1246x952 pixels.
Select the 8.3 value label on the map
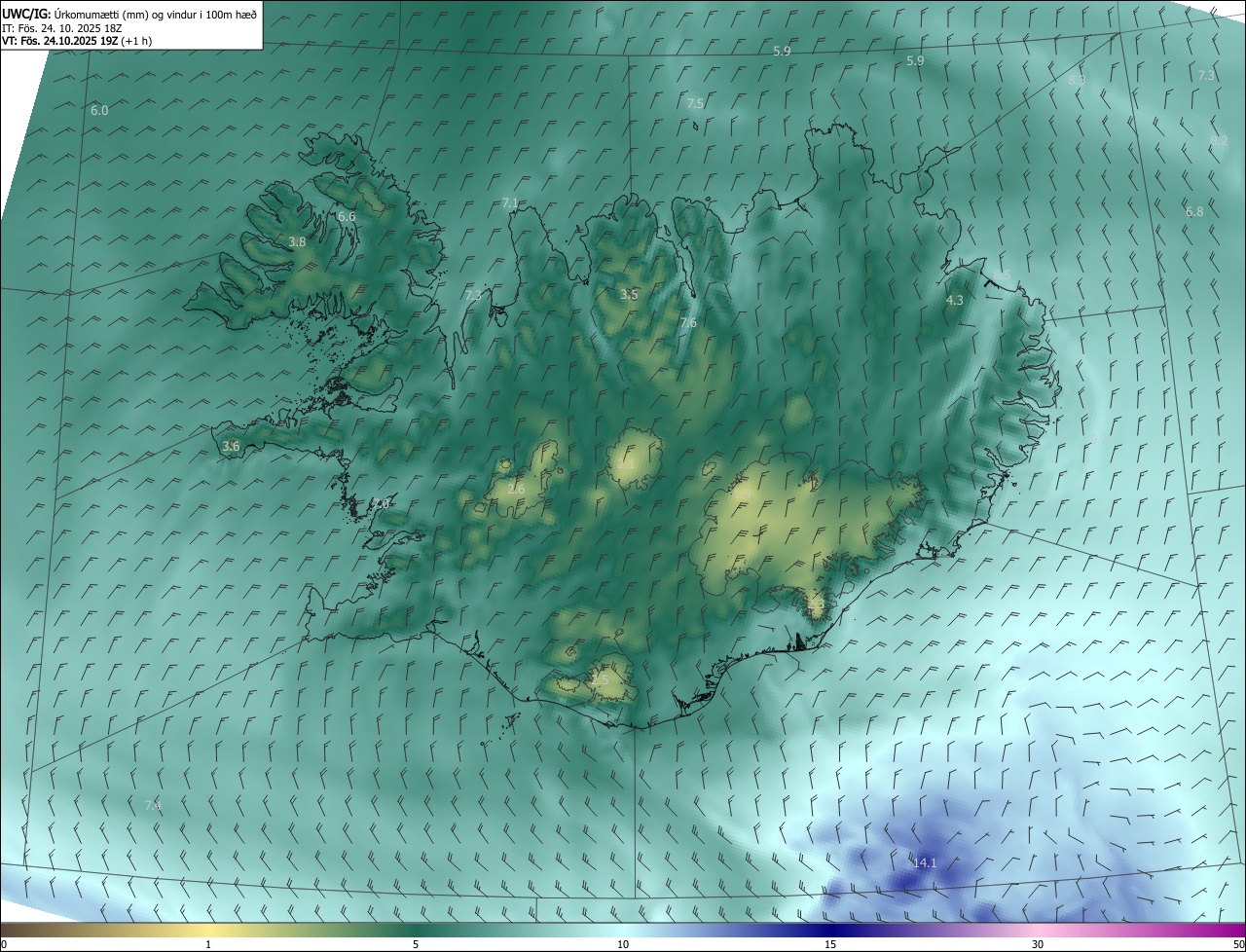[x=1077, y=80]
